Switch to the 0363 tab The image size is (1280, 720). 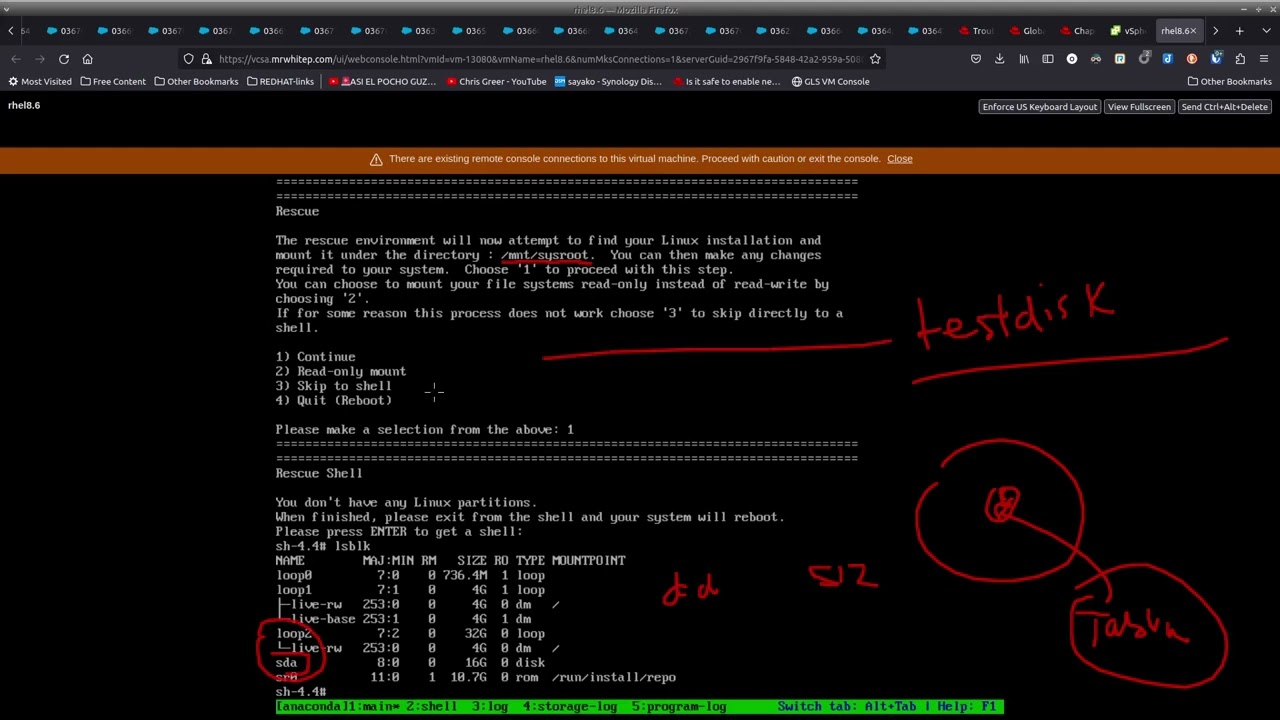420,31
